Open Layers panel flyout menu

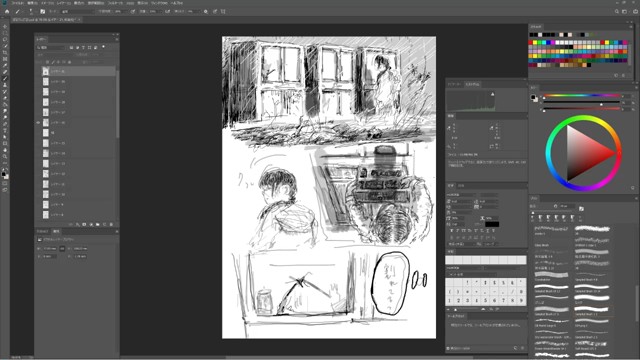click(117, 39)
